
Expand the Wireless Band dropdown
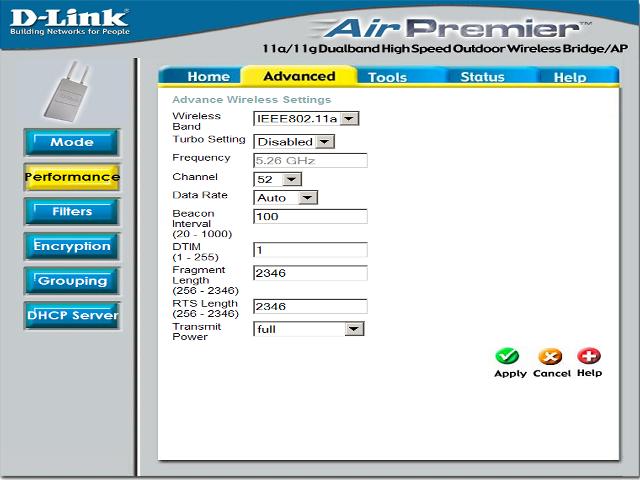click(306, 119)
